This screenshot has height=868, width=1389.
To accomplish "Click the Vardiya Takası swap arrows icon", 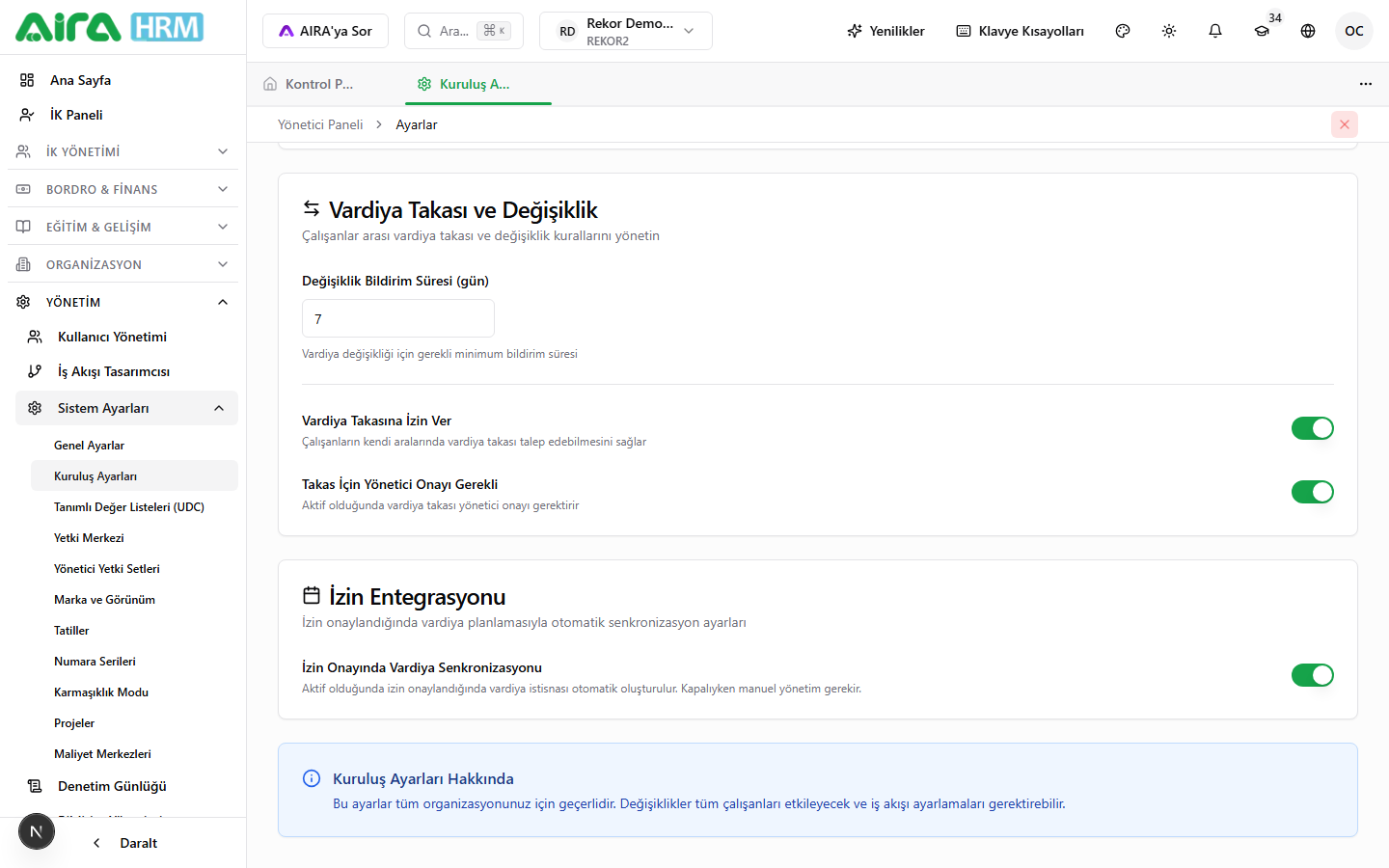I will (312, 208).
